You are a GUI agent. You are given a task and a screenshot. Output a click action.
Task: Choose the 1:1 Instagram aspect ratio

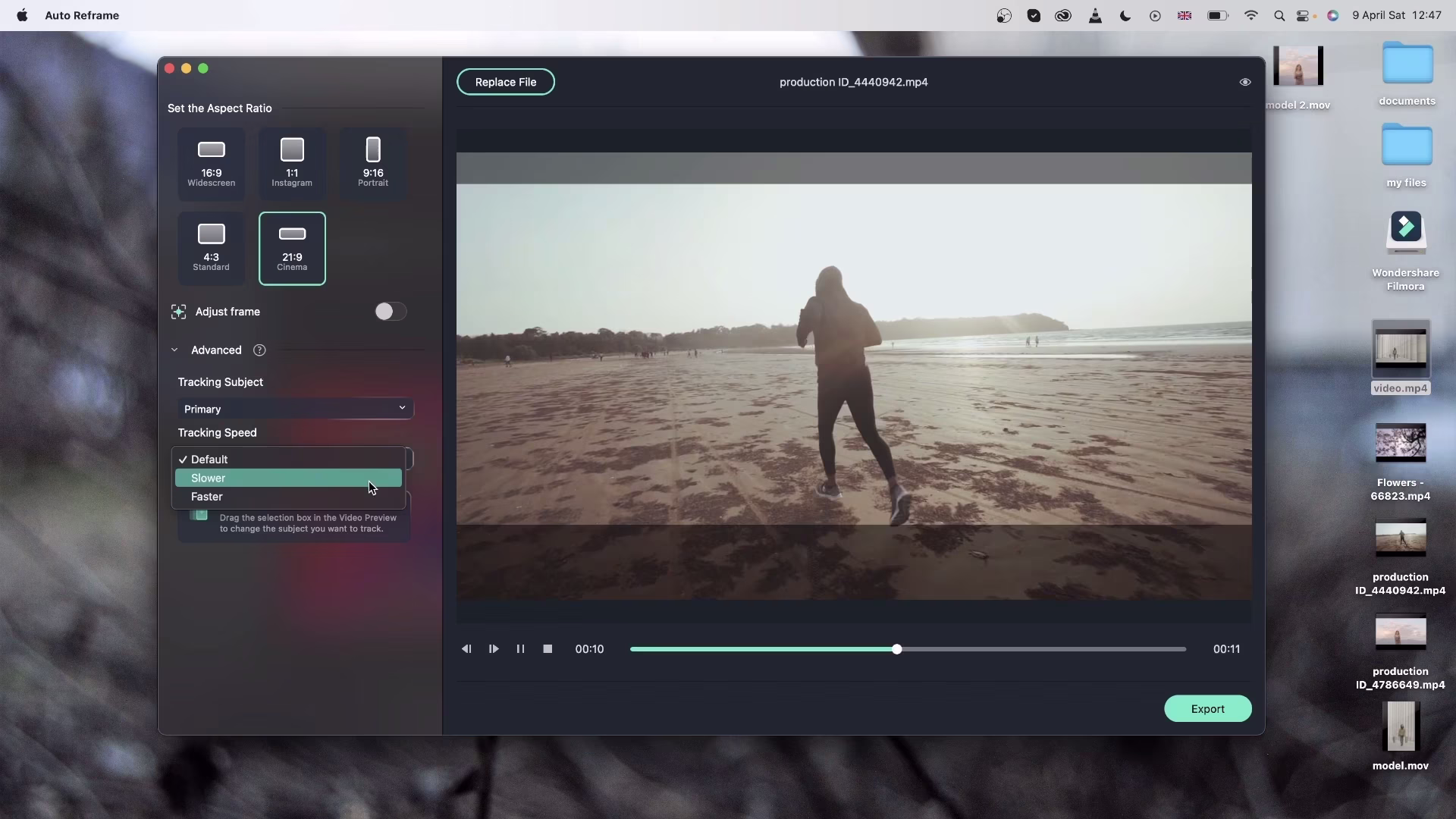coord(292,163)
